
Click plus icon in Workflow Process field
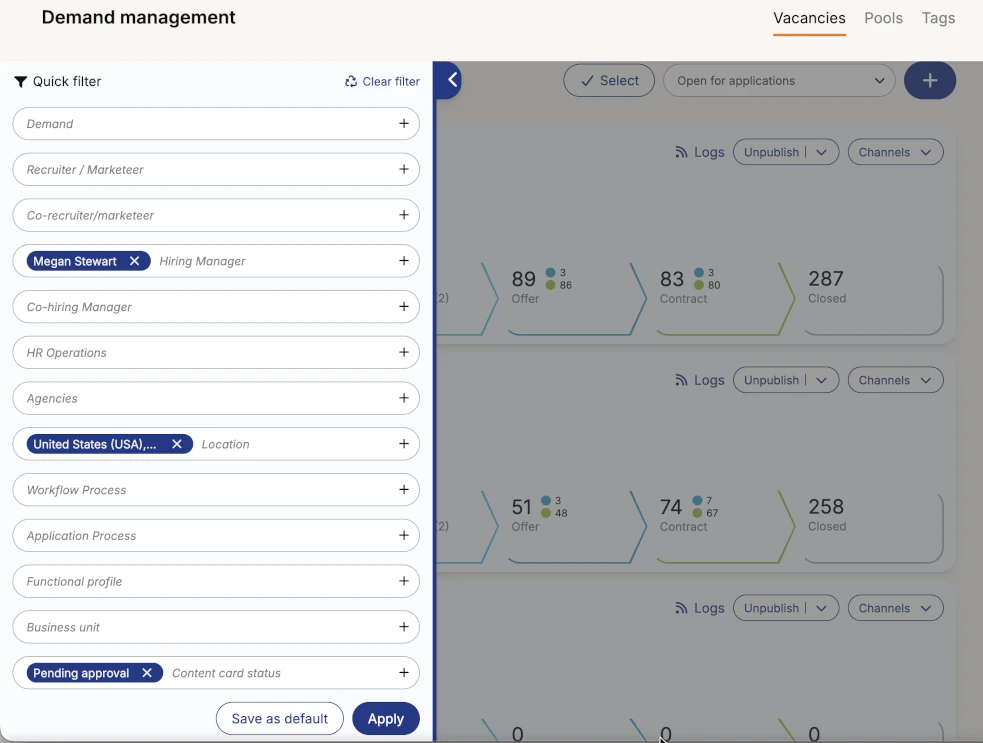404,490
